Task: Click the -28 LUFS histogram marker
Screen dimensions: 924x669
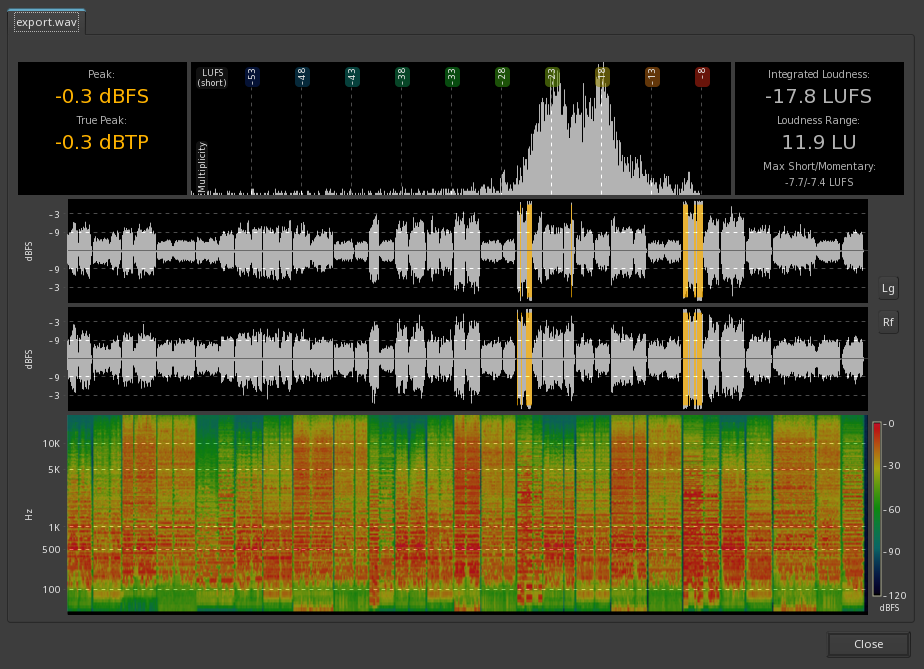Action: tap(502, 76)
